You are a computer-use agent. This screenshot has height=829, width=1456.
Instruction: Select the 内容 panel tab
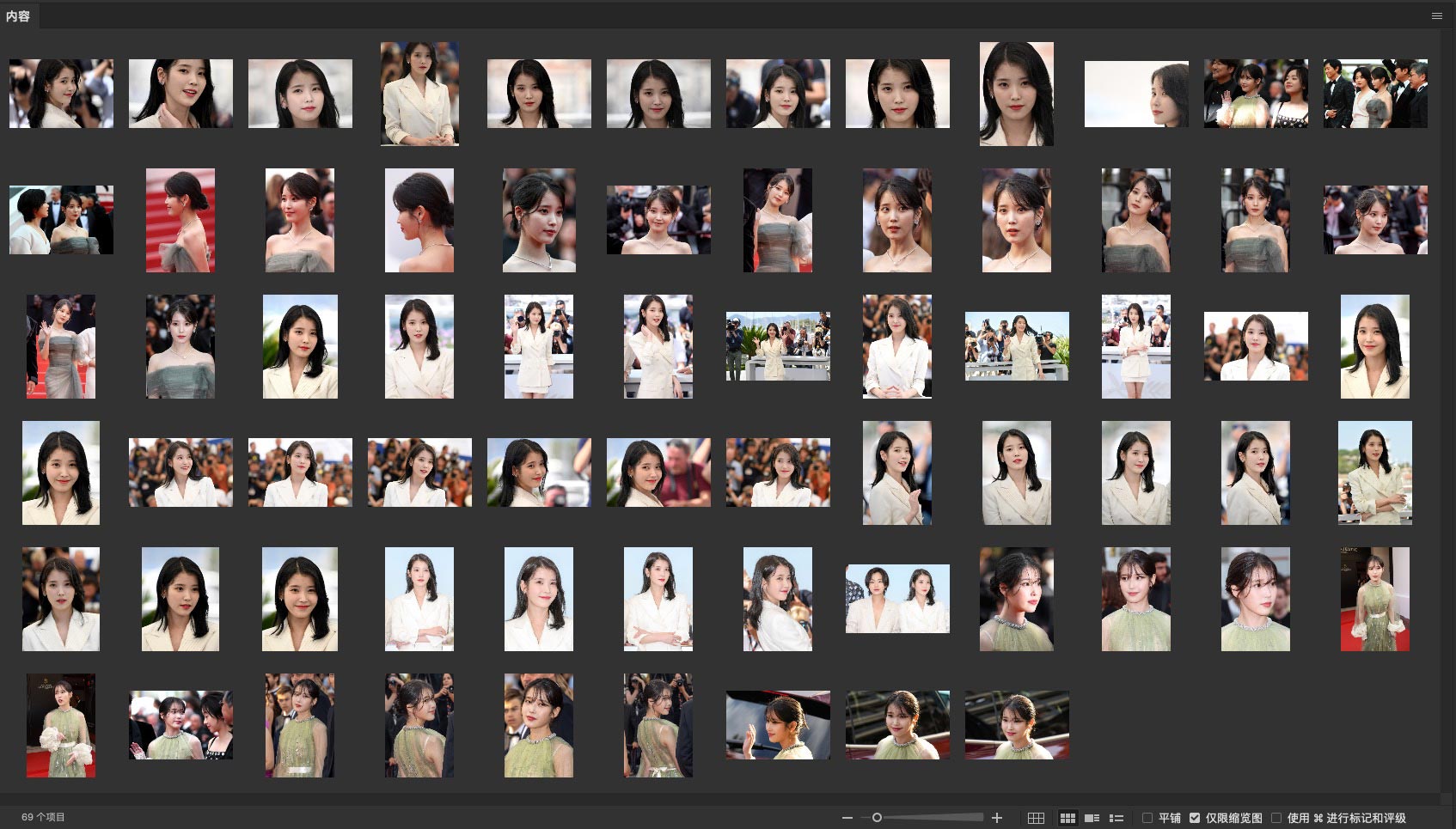tap(18, 15)
